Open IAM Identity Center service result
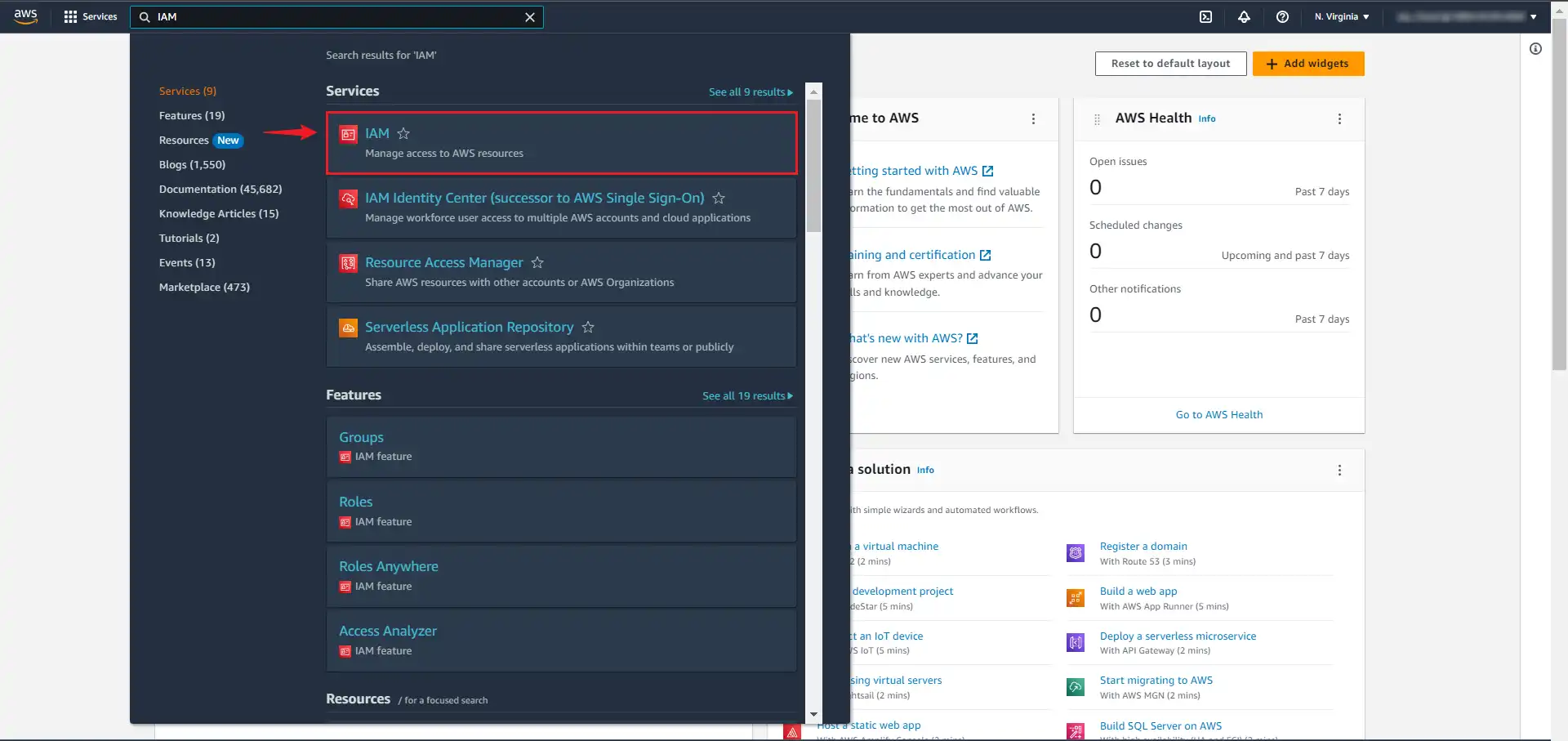1568x741 pixels. pyautogui.click(x=534, y=198)
